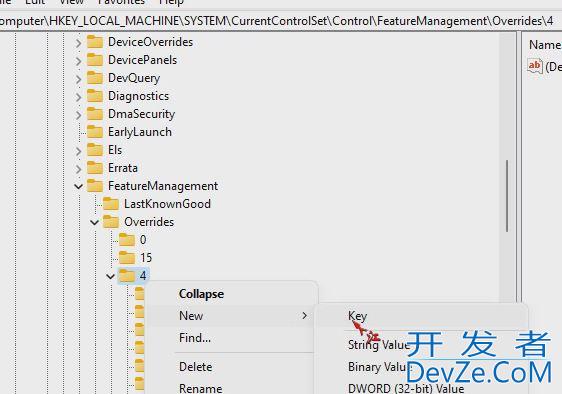
Task: Click folder icon of key 15
Action: click(x=127, y=258)
